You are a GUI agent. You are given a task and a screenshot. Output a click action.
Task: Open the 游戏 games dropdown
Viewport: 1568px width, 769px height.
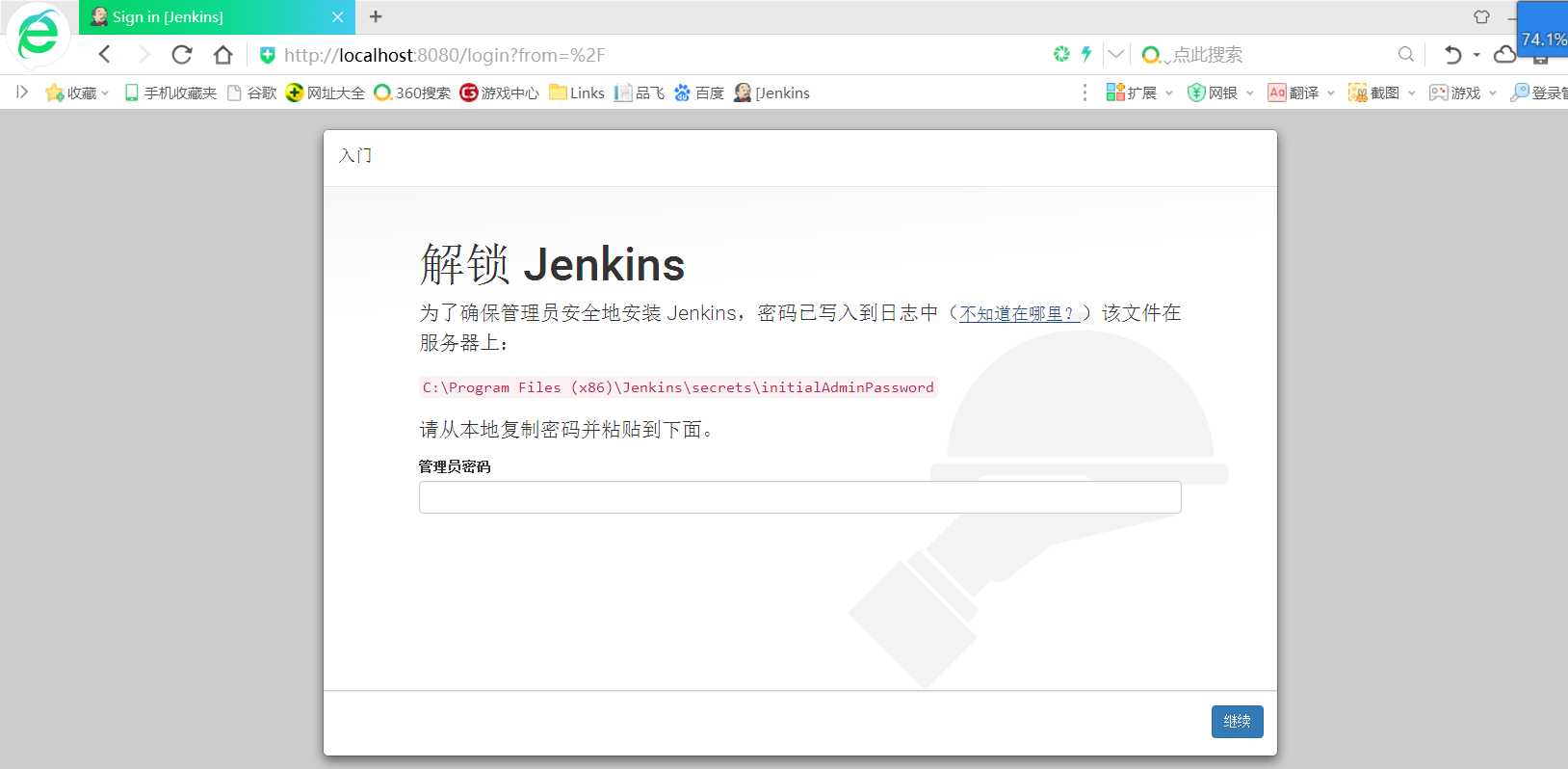(1463, 93)
